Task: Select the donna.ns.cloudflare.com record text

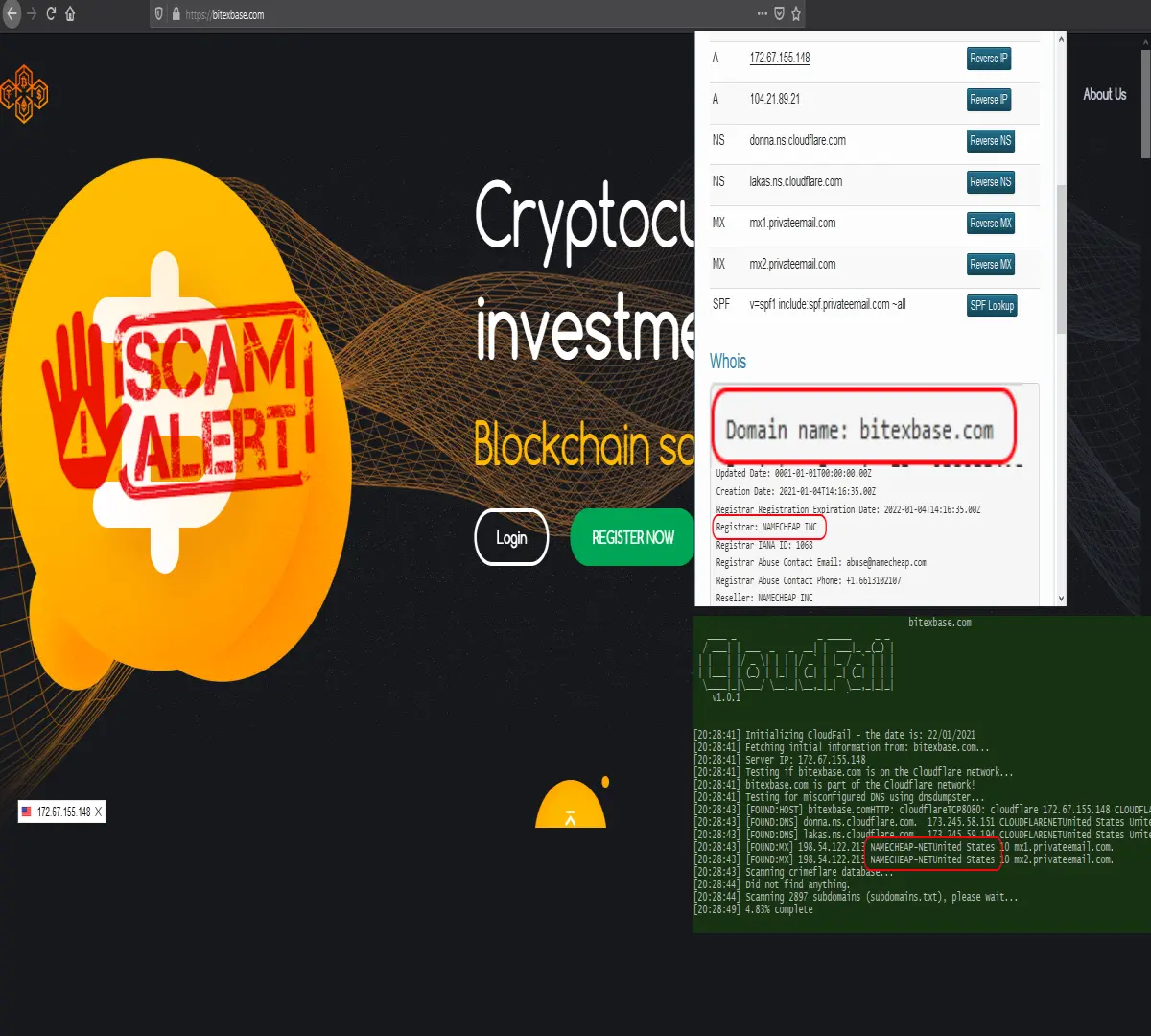Action: pos(798,140)
